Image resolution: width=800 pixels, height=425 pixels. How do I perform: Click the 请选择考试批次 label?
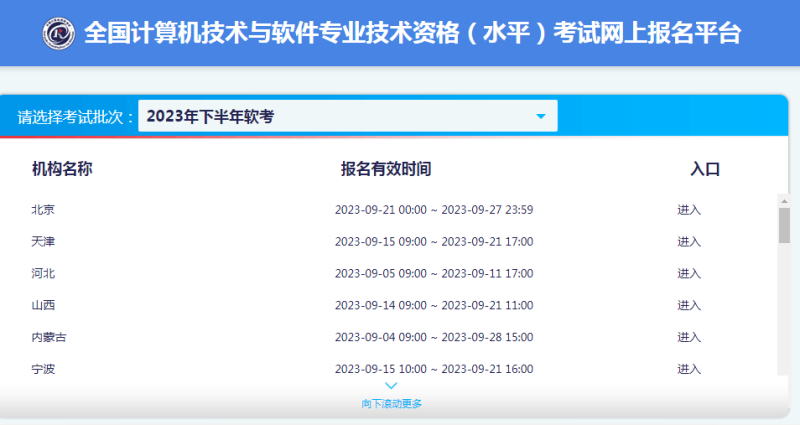point(75,117)
